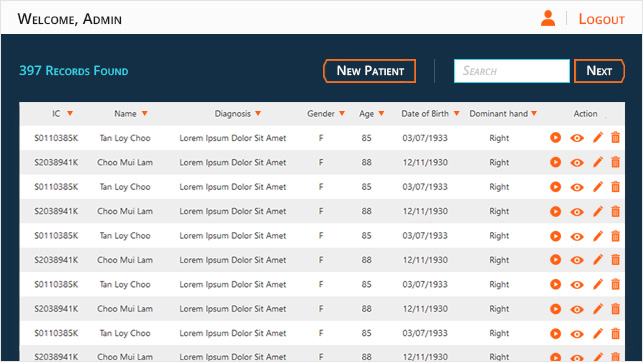
Task: Click play icon in the eighth table row
Action: coord(555,309)
